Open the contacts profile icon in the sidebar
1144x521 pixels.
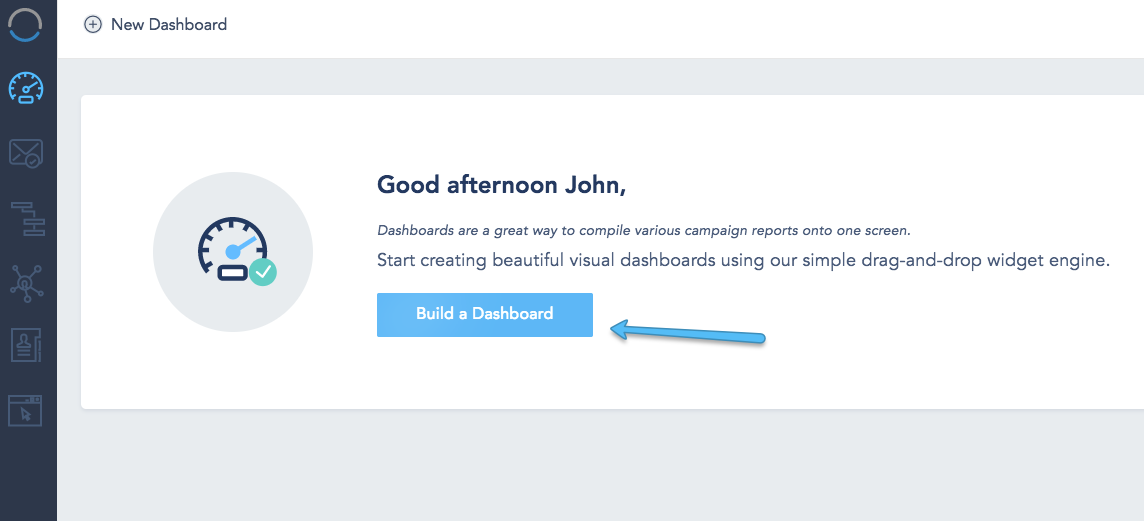[26, 344]
